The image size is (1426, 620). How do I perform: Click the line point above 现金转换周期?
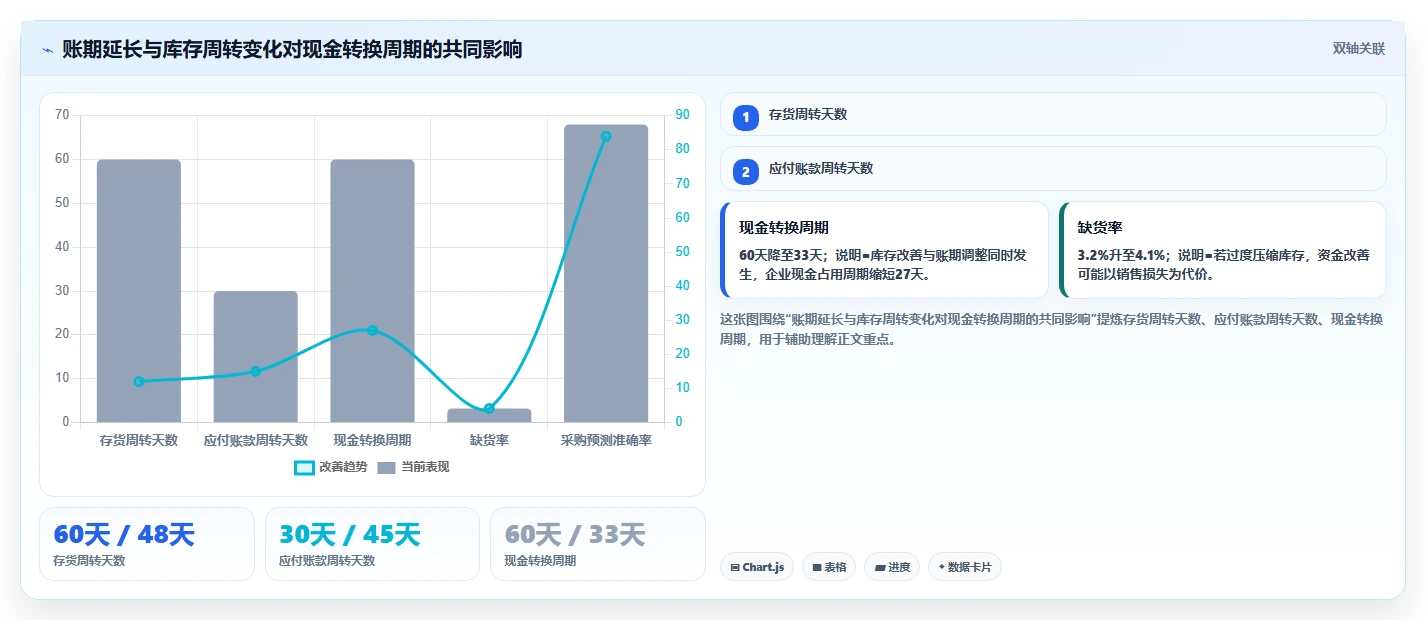point(372,330)
